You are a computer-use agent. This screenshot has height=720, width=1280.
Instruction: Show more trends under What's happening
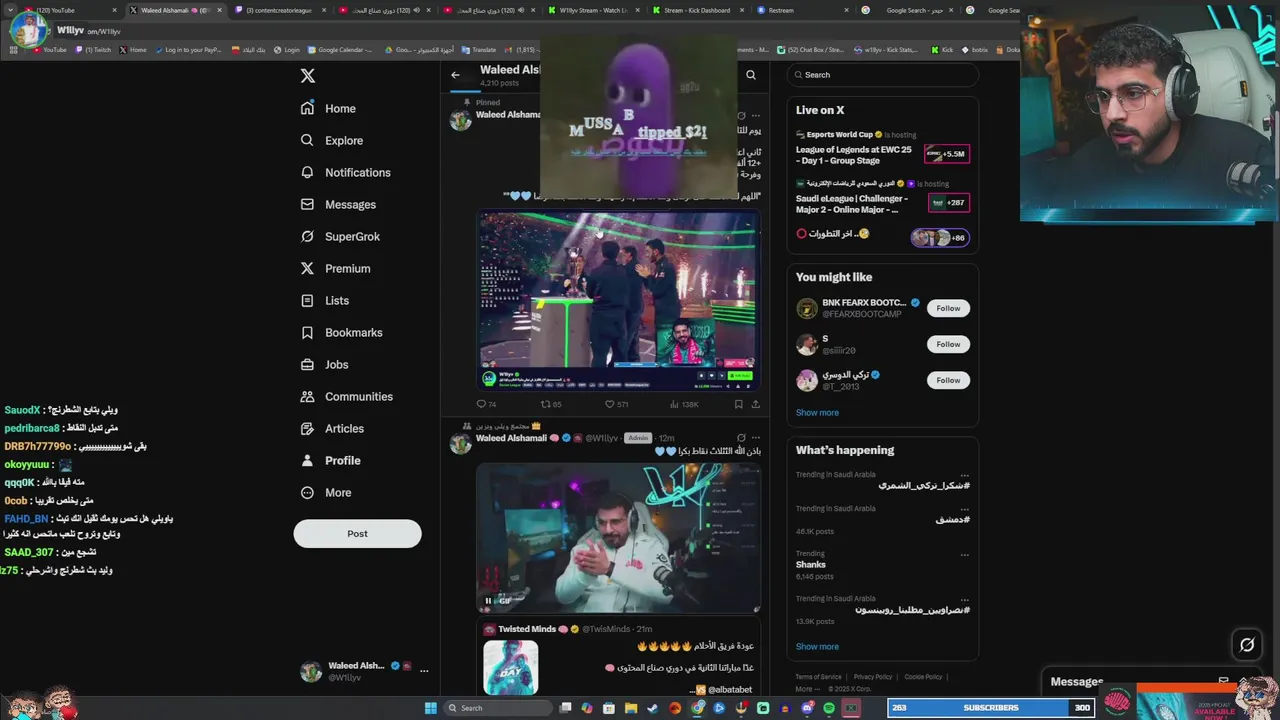[817, 646]
